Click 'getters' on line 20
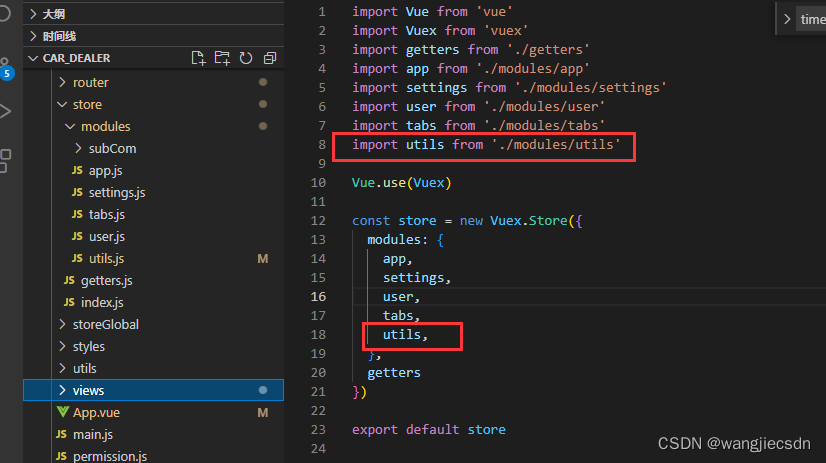This screenshot has width=826, height=463. tap(394, 373)
